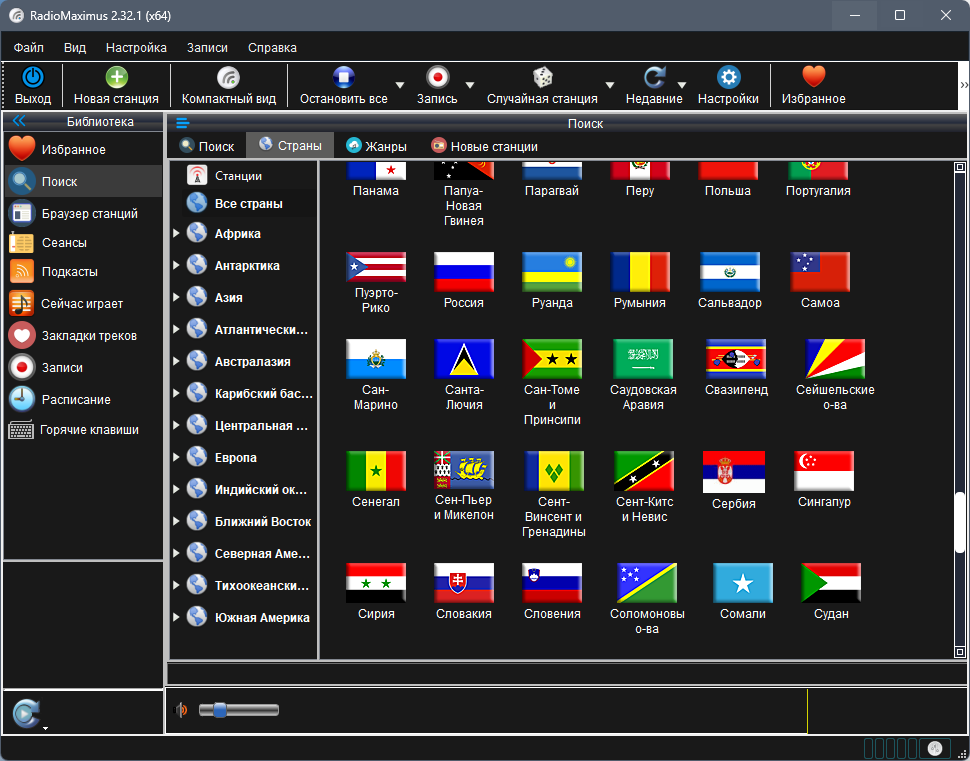Open the Справка menu
This screenshot has width=970, height=761.
tap(272, 48)
